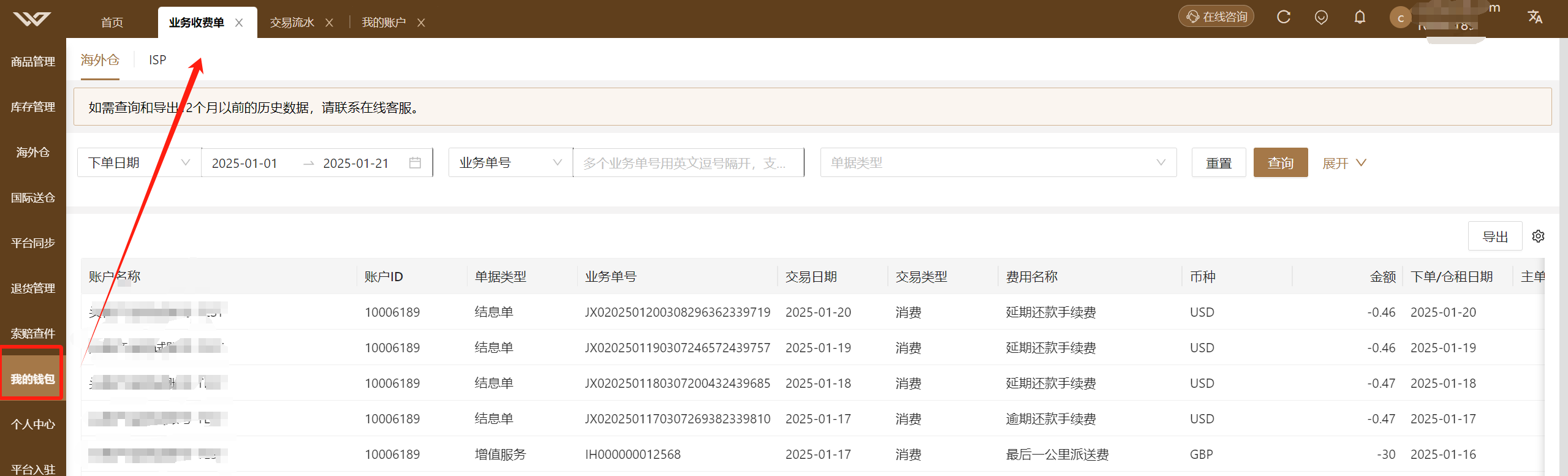Open 国际送仓 in sidebar

coord(33,198)
